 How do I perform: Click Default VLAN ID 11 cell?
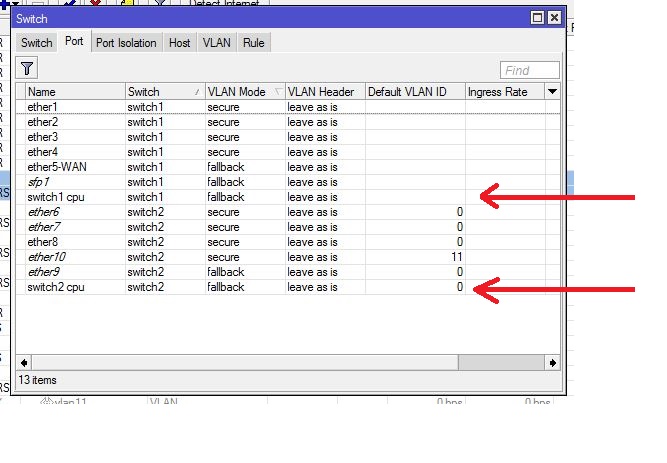coord(415,257)
